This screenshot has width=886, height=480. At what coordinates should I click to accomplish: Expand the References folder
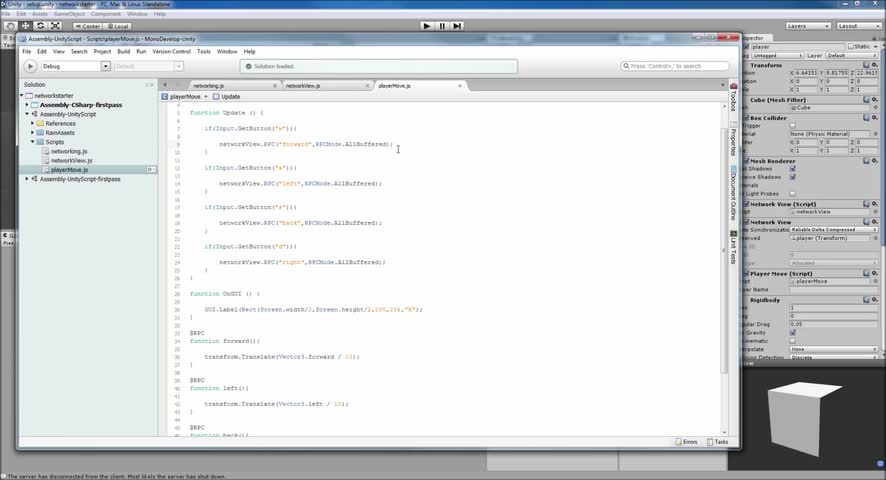[33, 123]
